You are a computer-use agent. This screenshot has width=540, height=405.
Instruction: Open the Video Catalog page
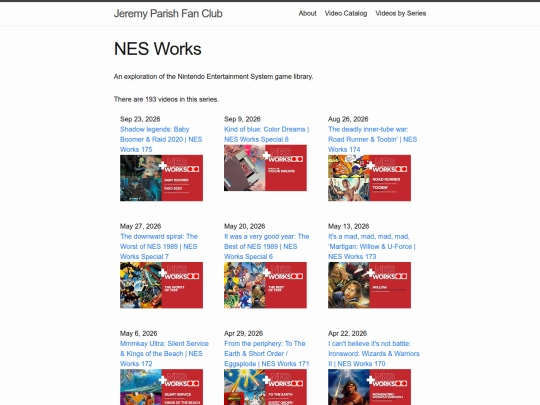tap(346, 13)
